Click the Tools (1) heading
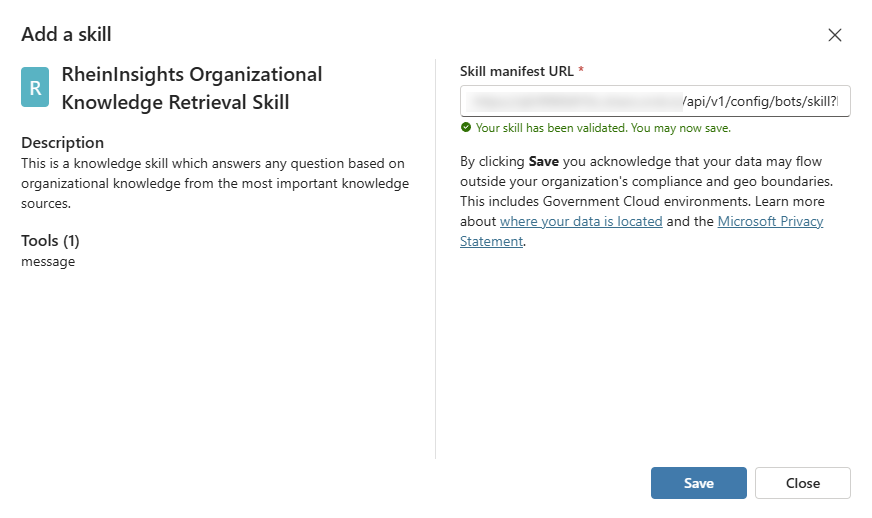This screenshot has width=872, height=518. pyautogui.click(x=50, y=241)
